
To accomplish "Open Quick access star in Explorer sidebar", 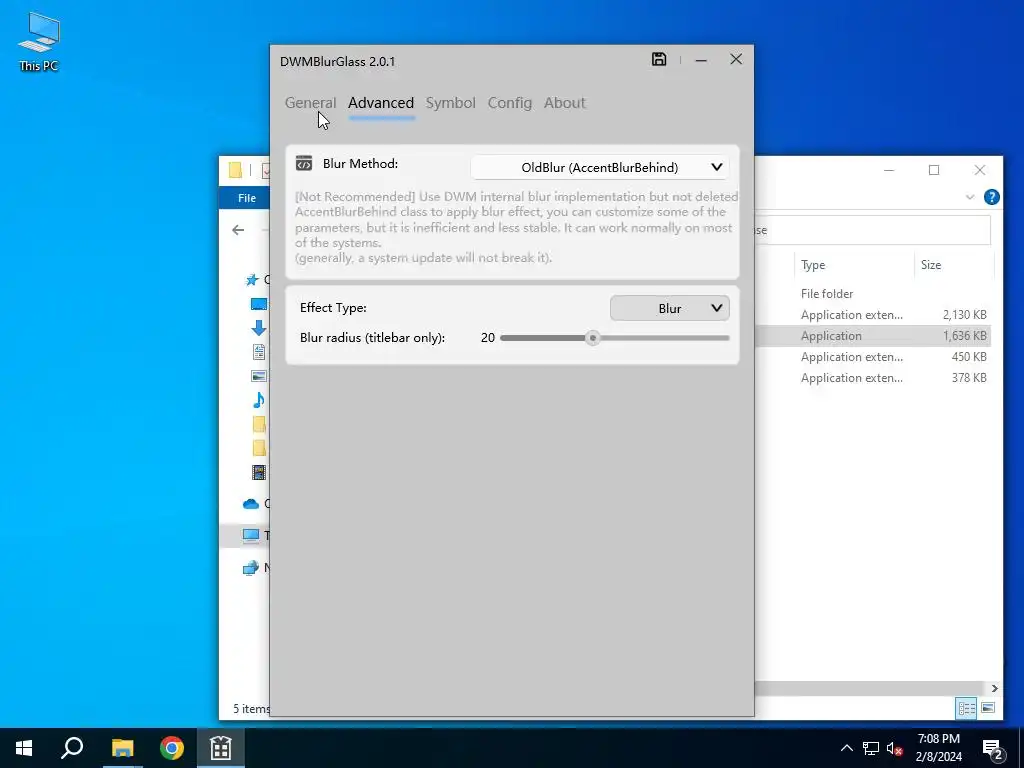I will coord(251,280).
